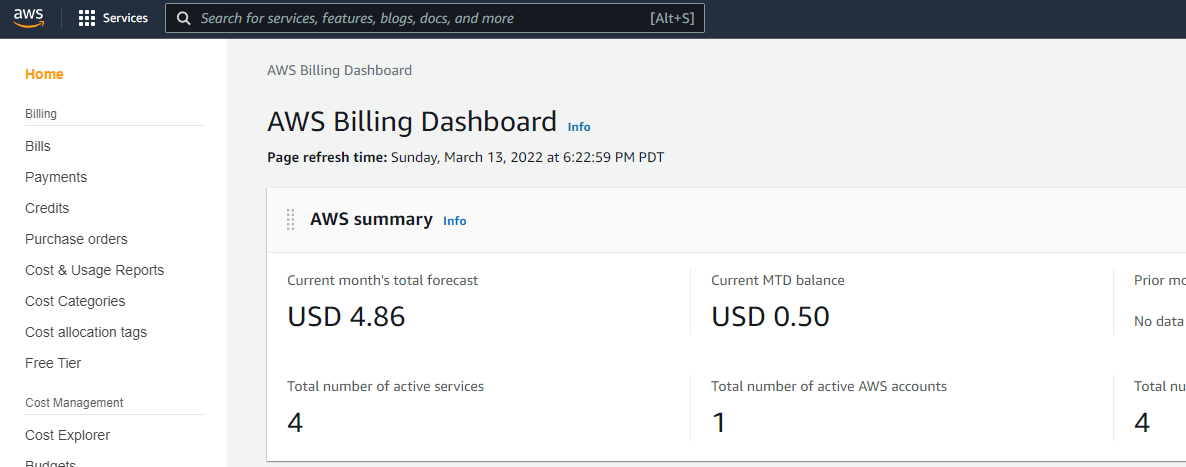Click in the AWS search field

(x=420, y=18)
